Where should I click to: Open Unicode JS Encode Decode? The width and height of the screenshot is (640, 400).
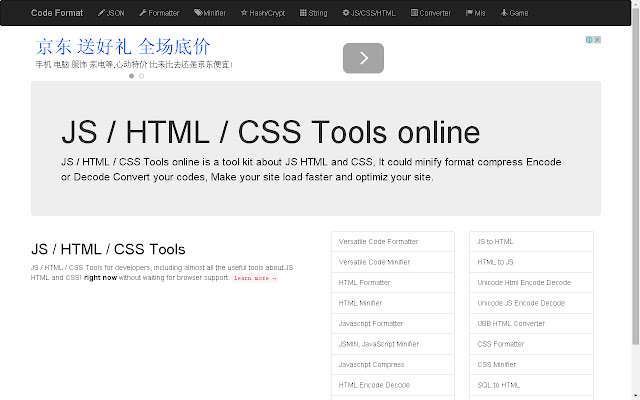pos(531,303)
